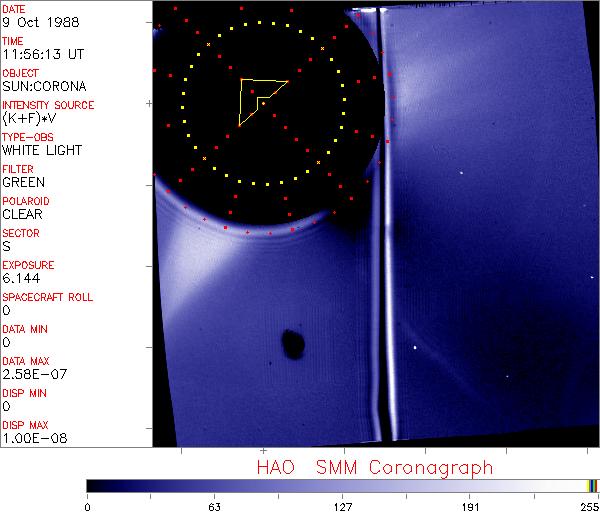Viewport: 600px width, 512px height.
Task: Click the "WHITE LIGHT" observation type value
Action: [x=41, y=150]
